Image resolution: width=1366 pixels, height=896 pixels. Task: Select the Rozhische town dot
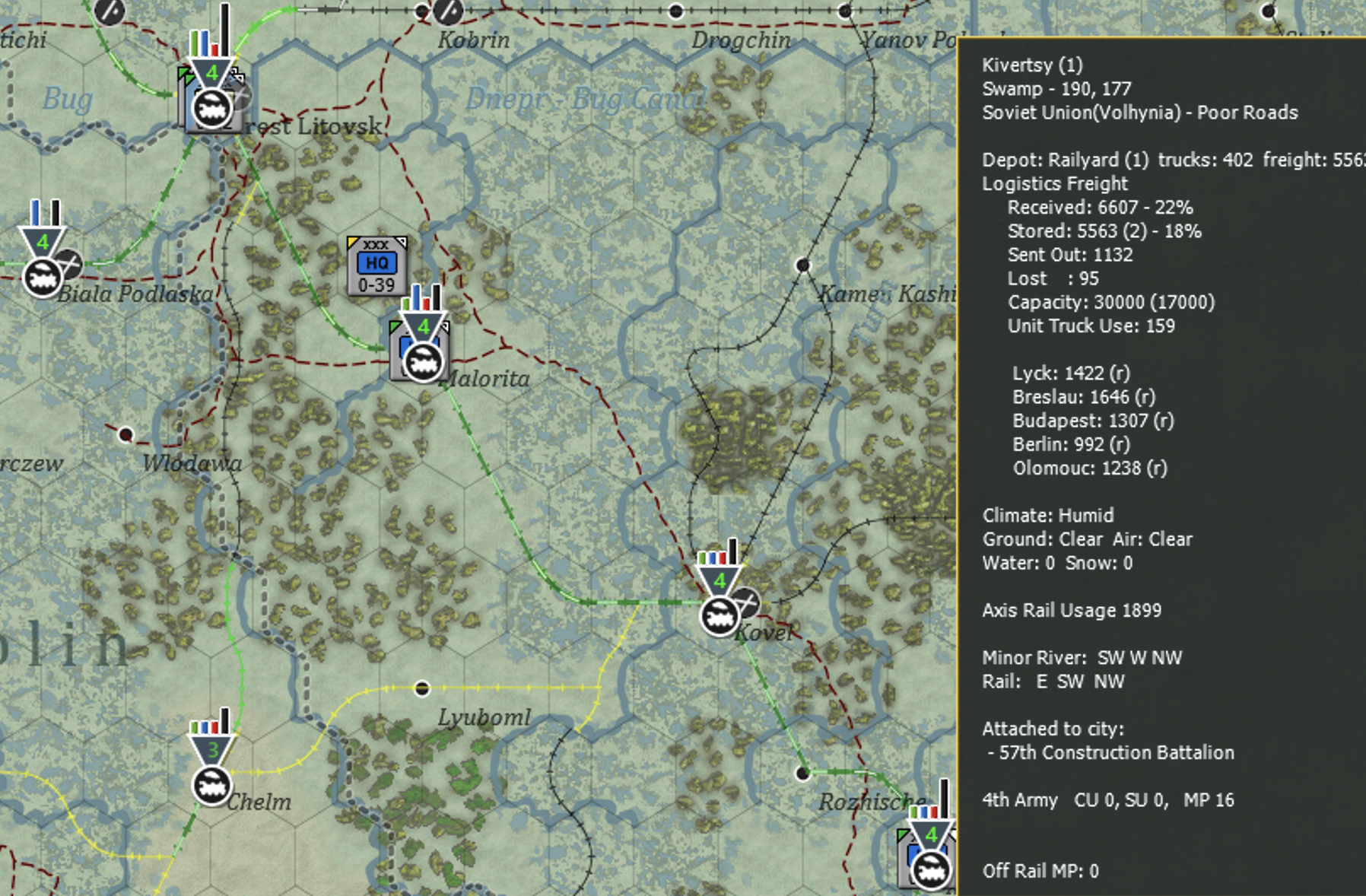pyautogui.click(x=802, y=774)
